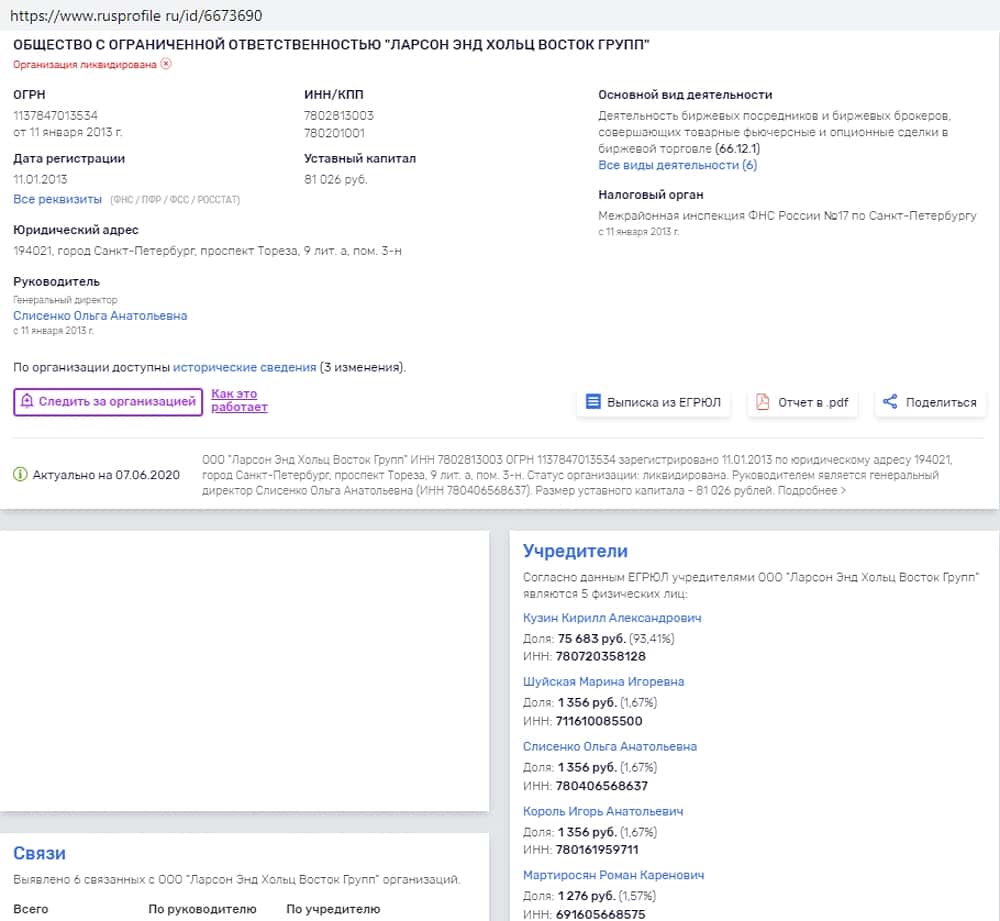
Task: Click the company full name heading
Action: [x=331, y=44]
